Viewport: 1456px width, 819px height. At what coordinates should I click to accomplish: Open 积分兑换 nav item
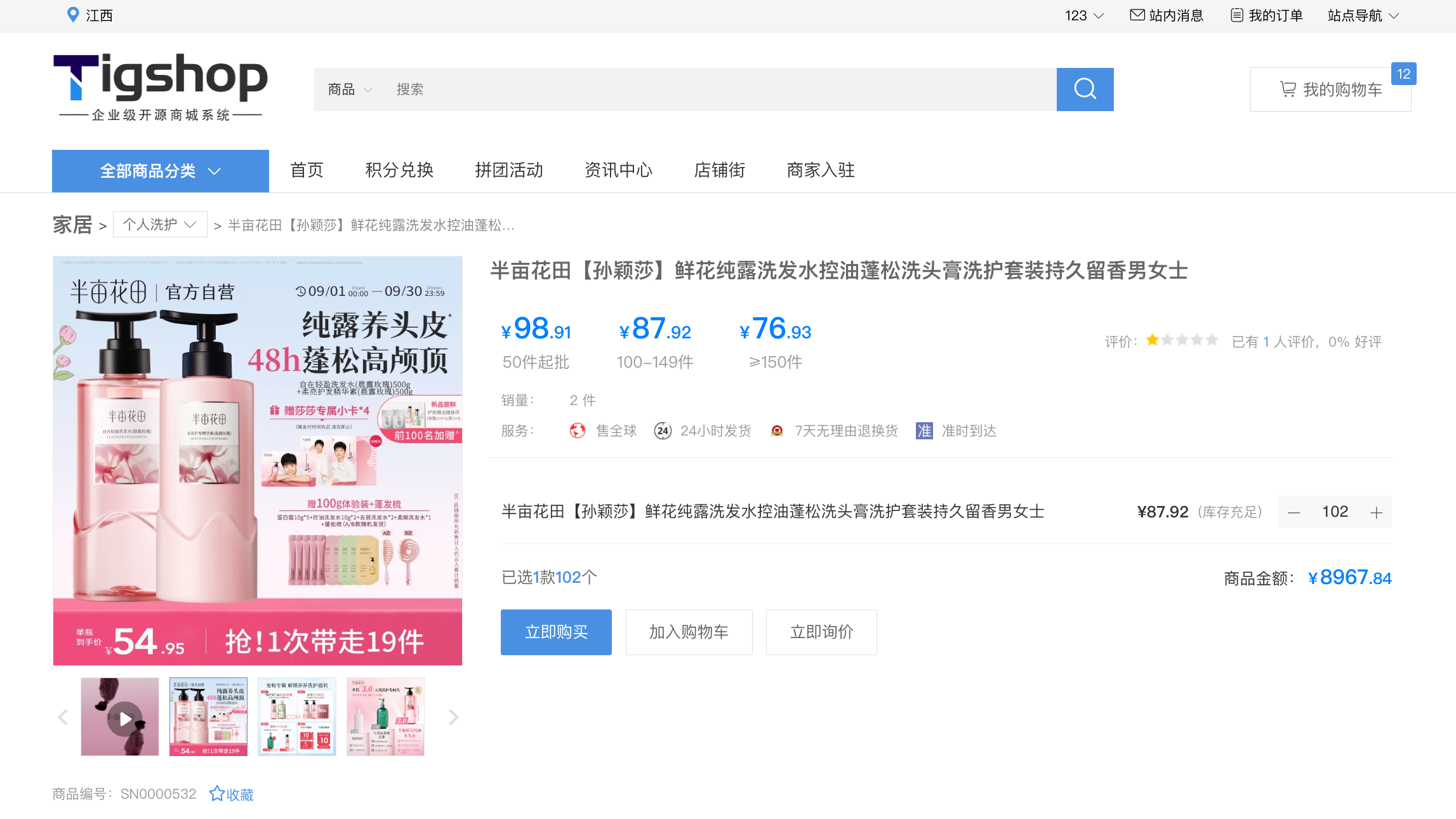(399, 170)
